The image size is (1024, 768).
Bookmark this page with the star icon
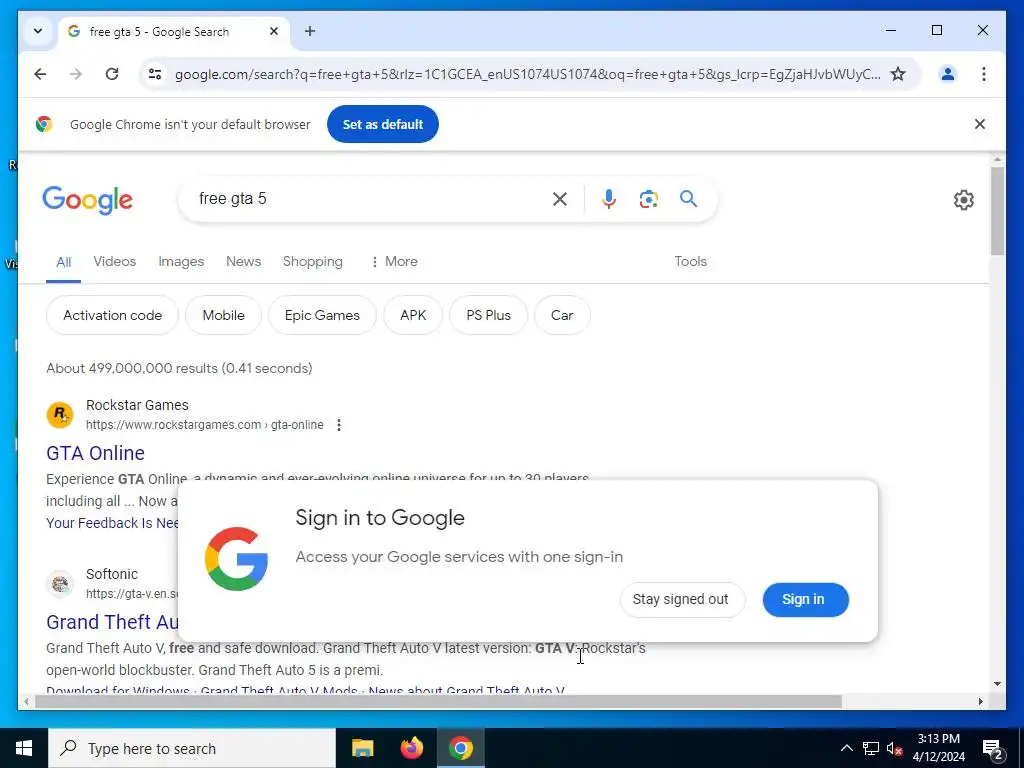pyautogui.click(x=898, y=74)
